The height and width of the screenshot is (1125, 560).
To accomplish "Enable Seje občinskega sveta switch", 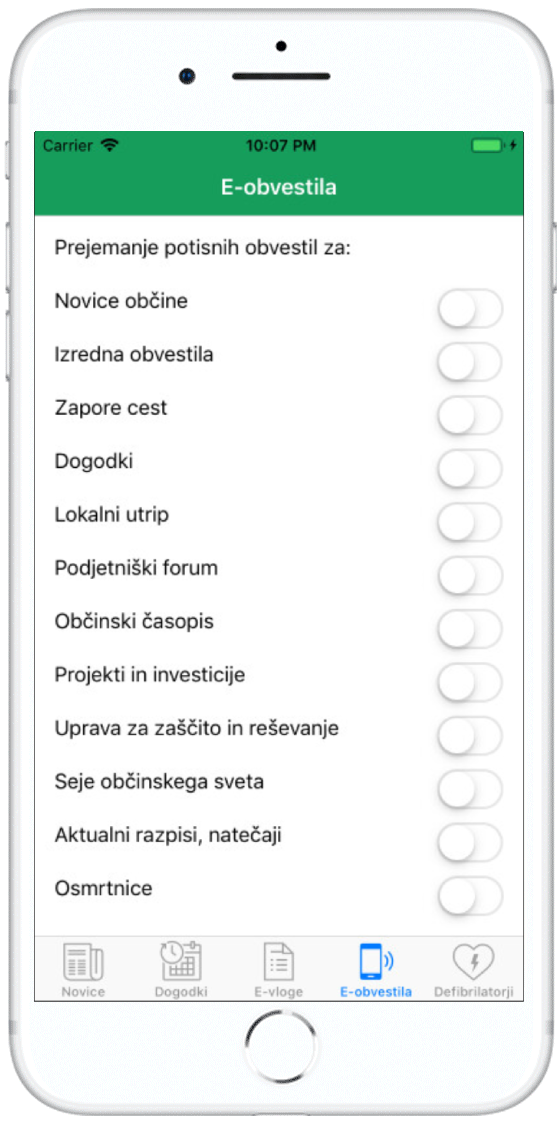I will point(470,789).
